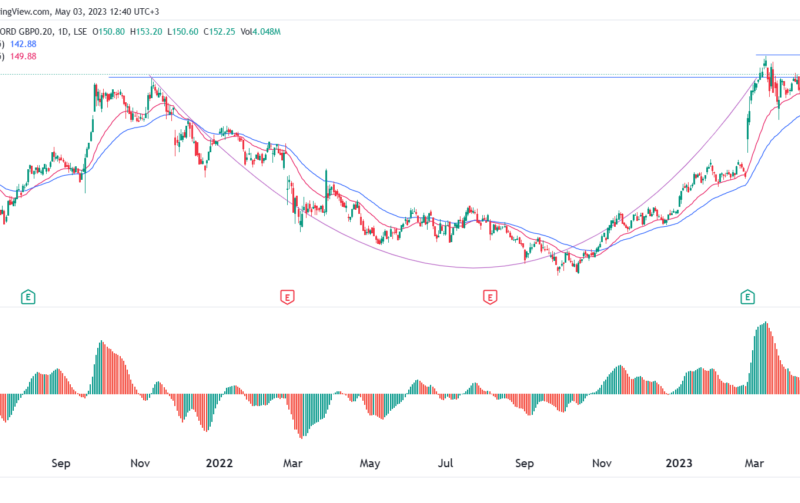Click the Jul label on the time axis
Viewport: 800px width, 503px height.
pos(446,463)
